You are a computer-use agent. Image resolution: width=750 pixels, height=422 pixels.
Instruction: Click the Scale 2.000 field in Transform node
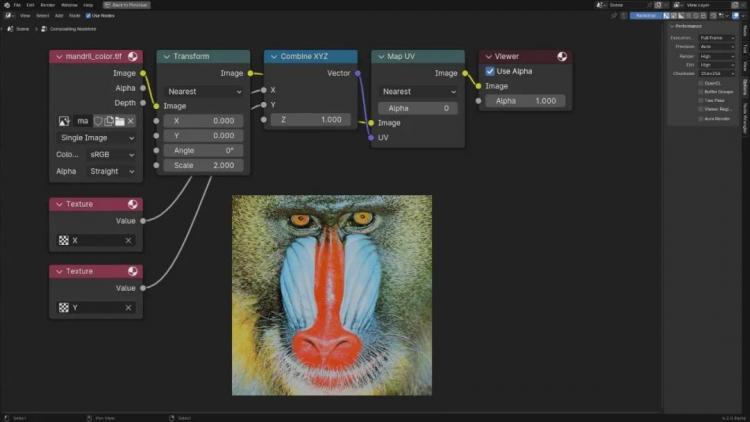(203, 165)
